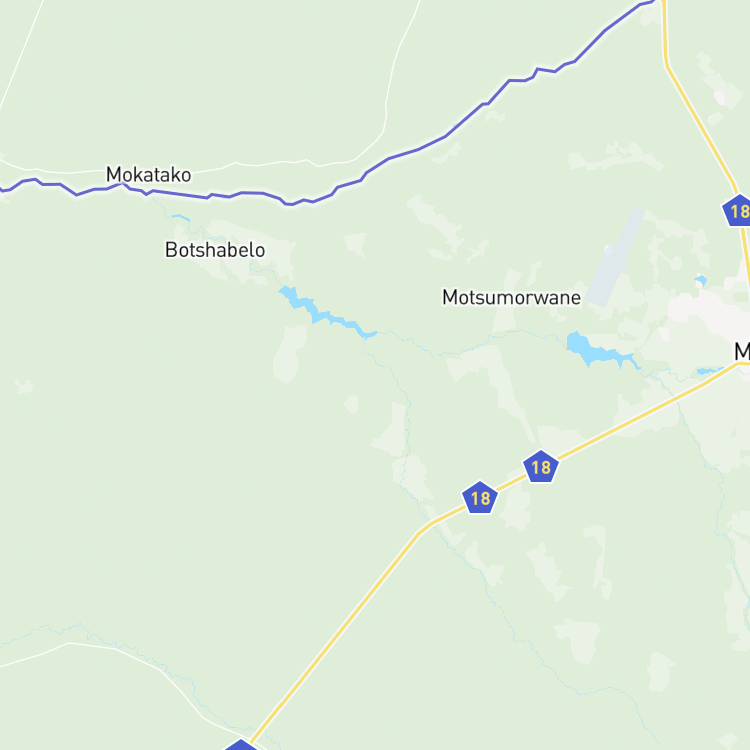
Task: Click the Mokatako place label
Action: click(148, 175)
